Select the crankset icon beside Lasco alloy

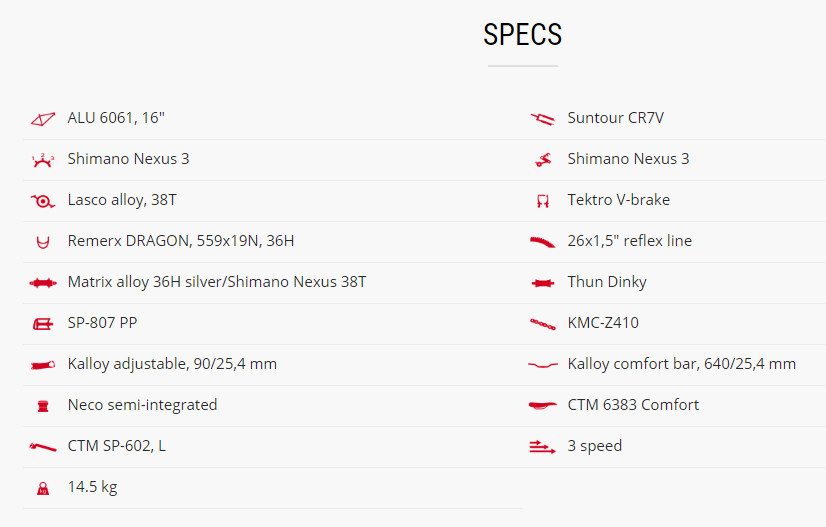pyautogui.click(x=43, y=201)
